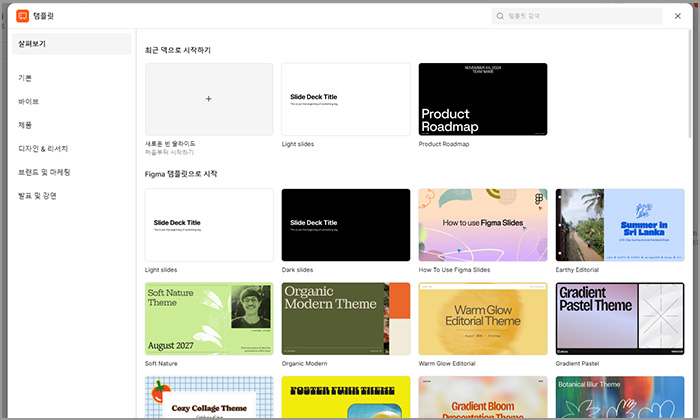
Task: Click the Soft Nature caption text
Action: pyautogui.click(x=161, y=364)
